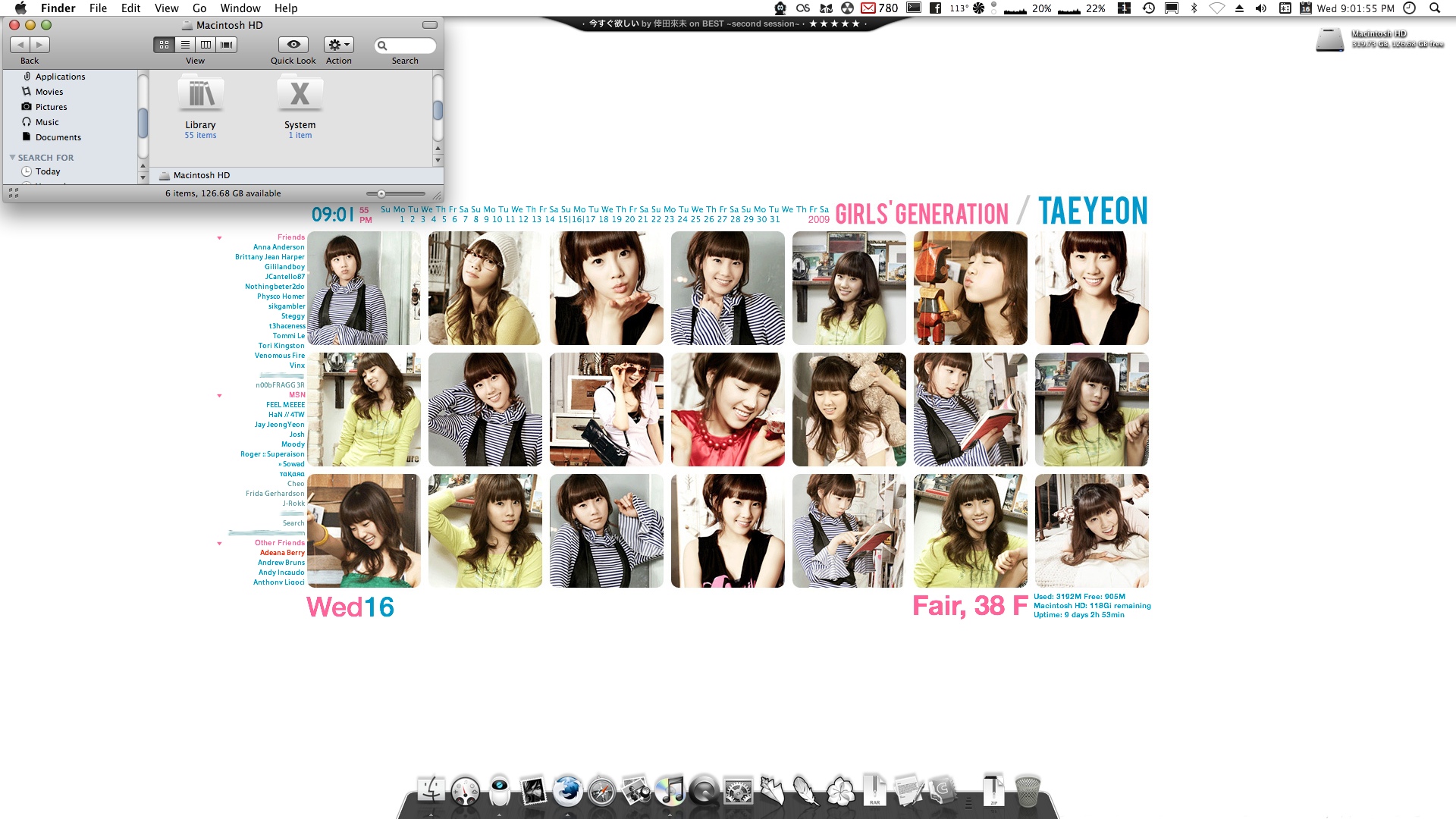1456x819 pixels.
Task: Launch Dashboard from the dock
Action: tap(465, 792)
